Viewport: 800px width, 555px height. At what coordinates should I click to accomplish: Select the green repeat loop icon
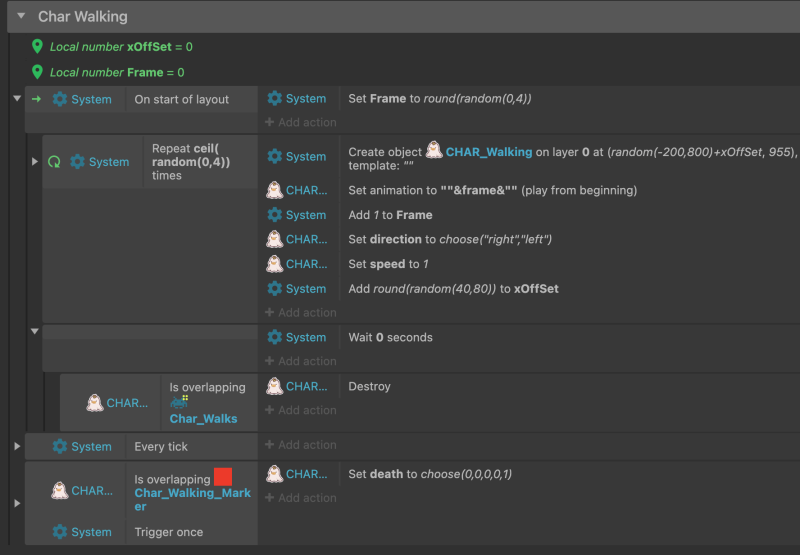click(54, 162)
